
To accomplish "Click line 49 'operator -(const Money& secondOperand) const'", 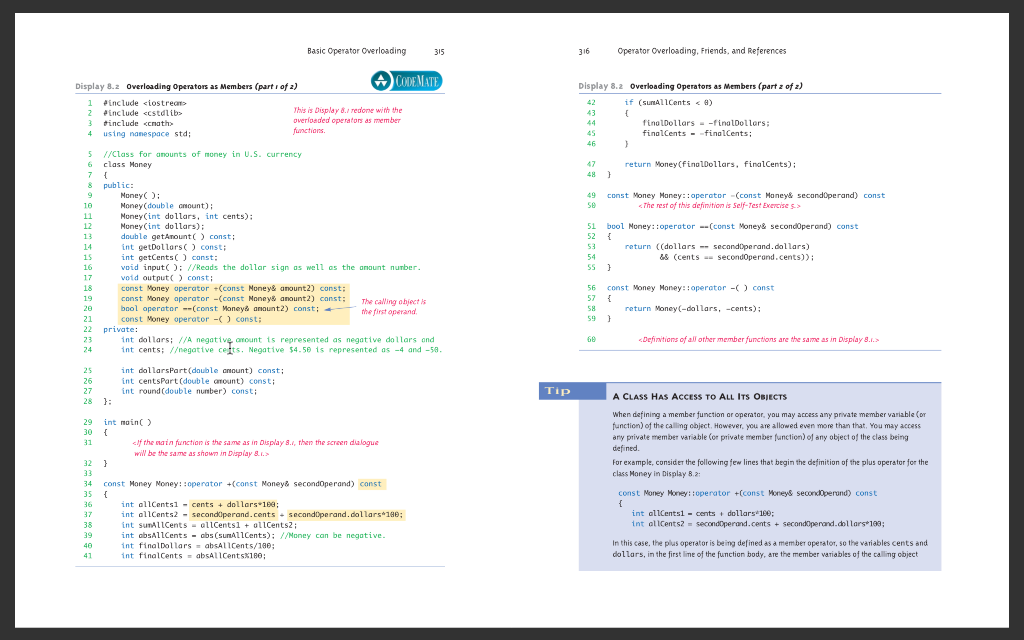I will click(x=746, y=195).
